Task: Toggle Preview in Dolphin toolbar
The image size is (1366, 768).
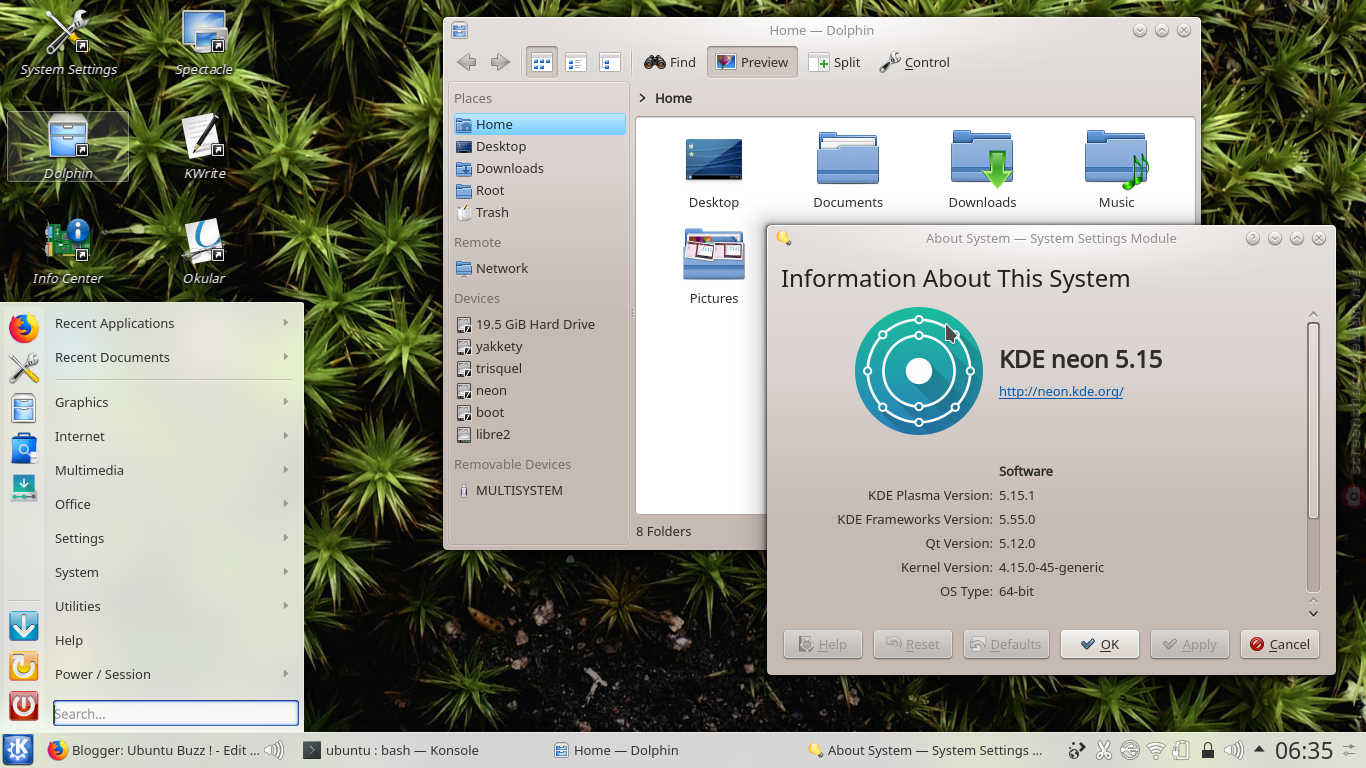Action: click(x=752, y=62)
